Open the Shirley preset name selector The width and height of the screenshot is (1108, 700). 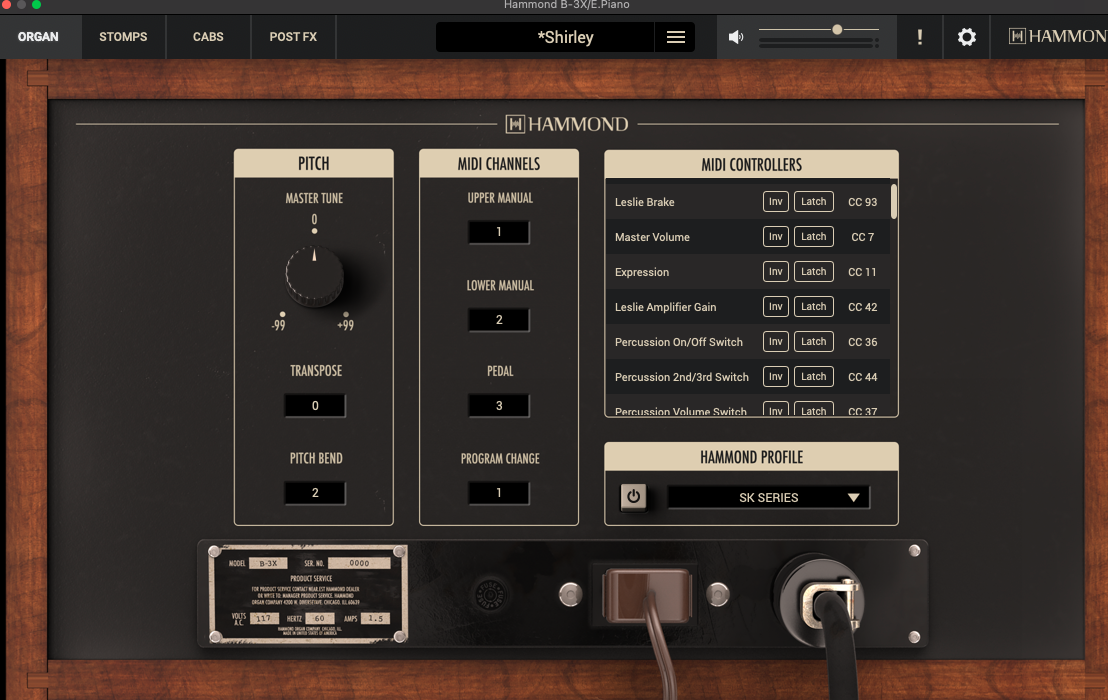[x=565, y=37]
